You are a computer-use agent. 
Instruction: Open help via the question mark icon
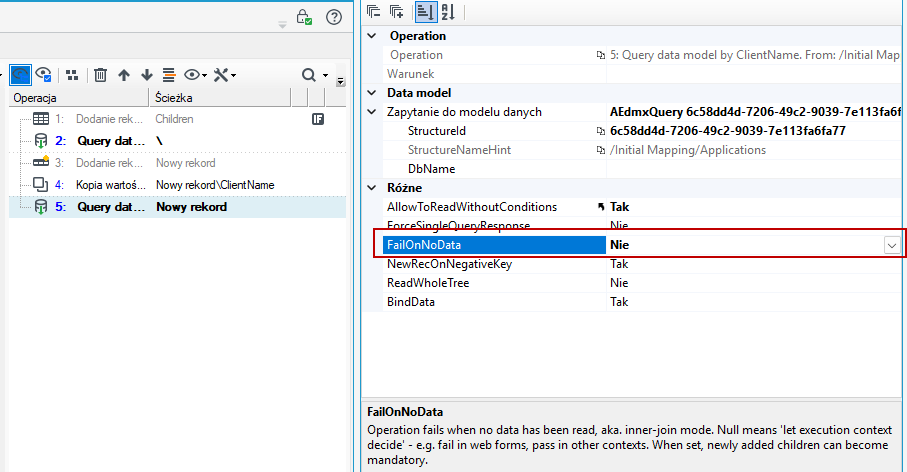(x=334, y=17)
